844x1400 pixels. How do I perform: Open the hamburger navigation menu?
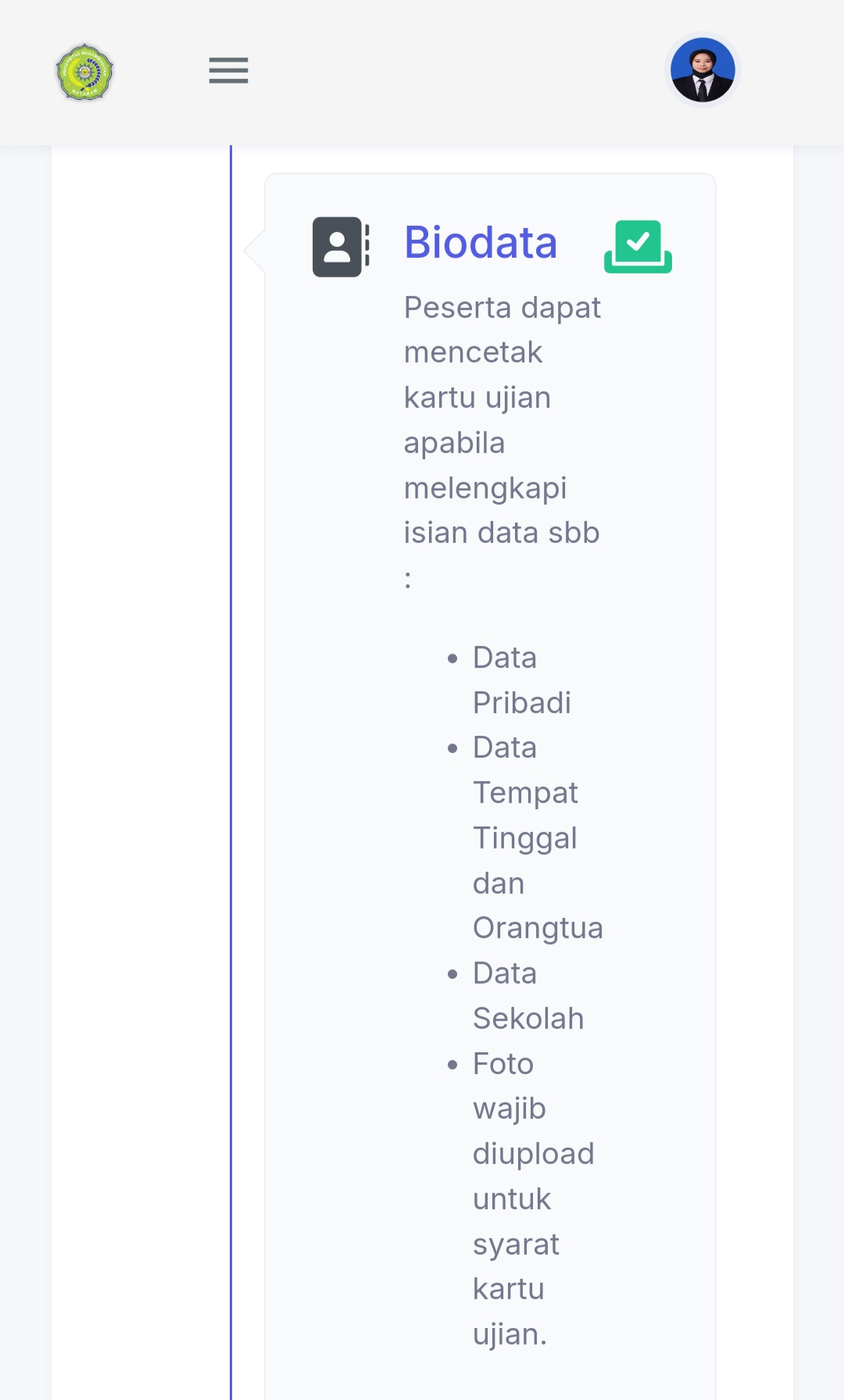click(x=228, y=71)
